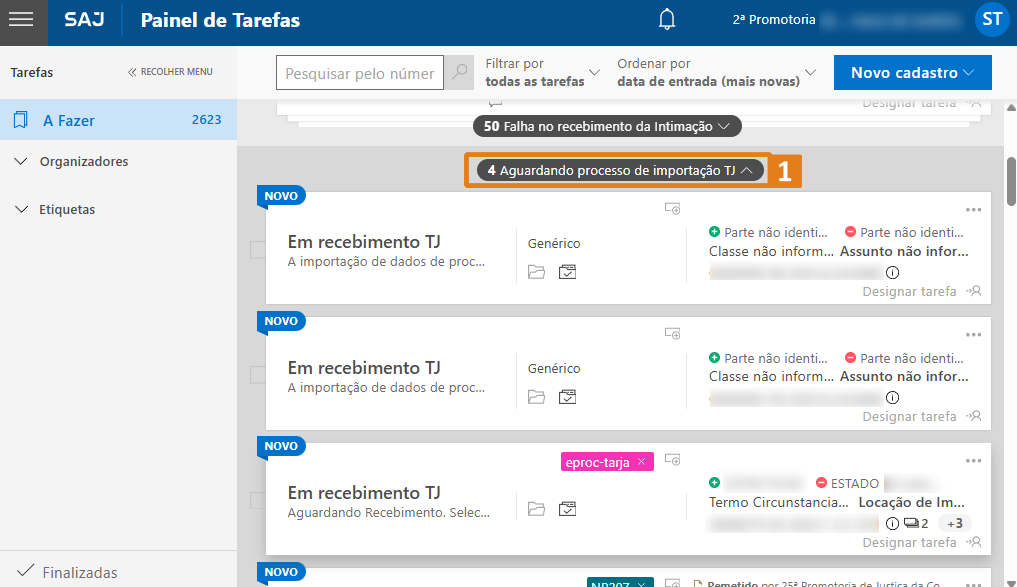Click the search magnifier icon
Screen dimensions: 1017x587
460,73
